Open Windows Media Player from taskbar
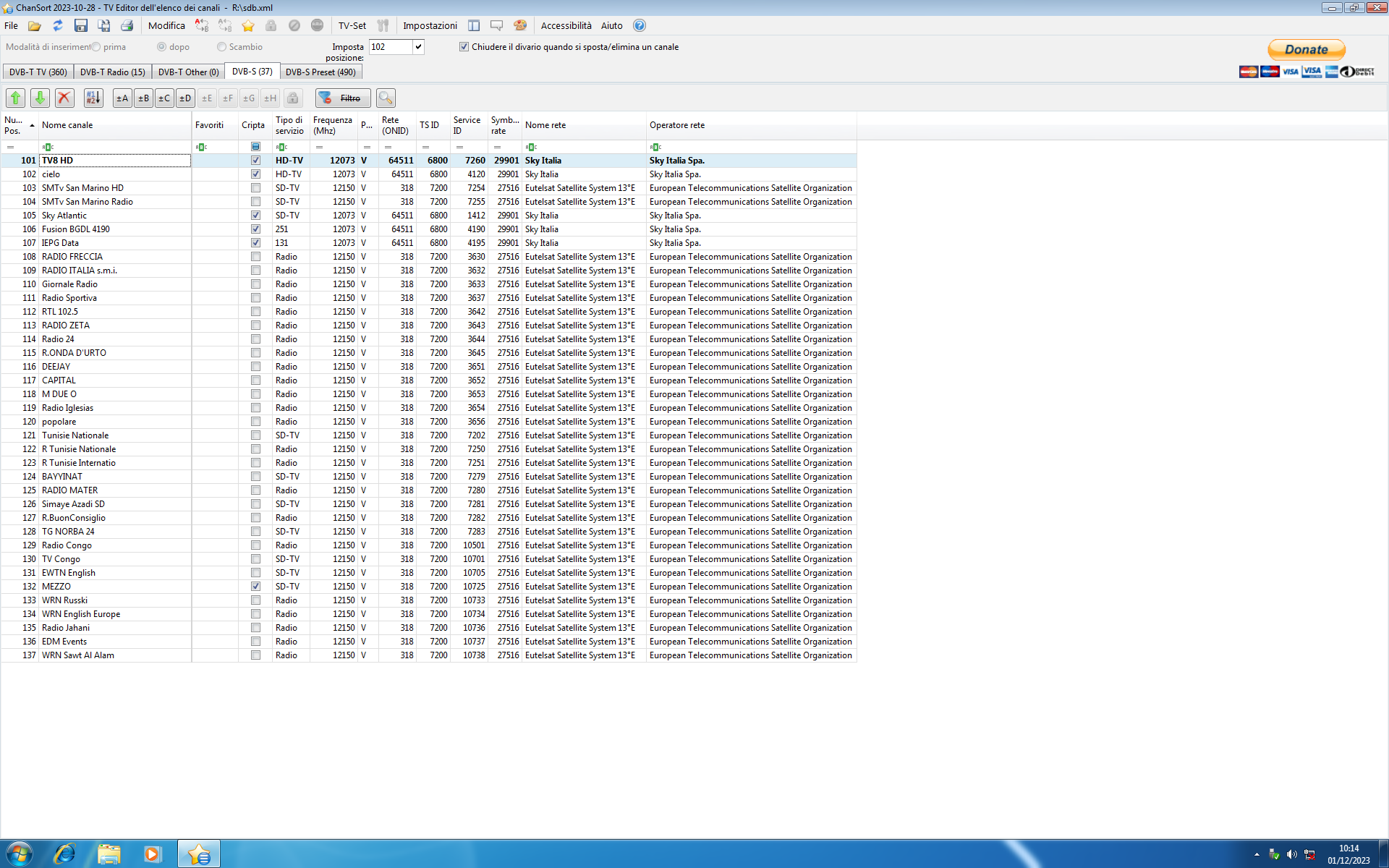 click(x=153, y=854)
